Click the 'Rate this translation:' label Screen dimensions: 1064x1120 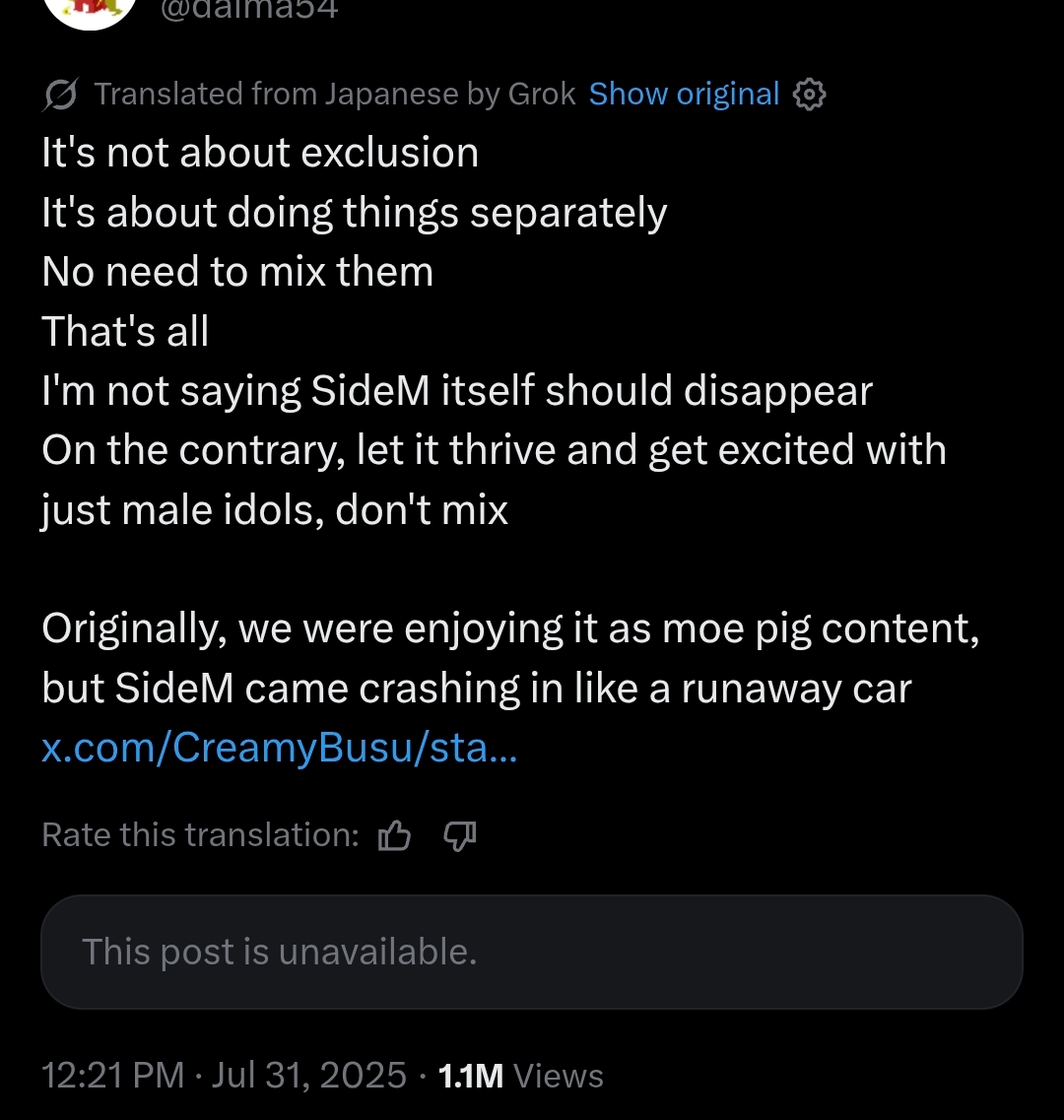(201, 834)
